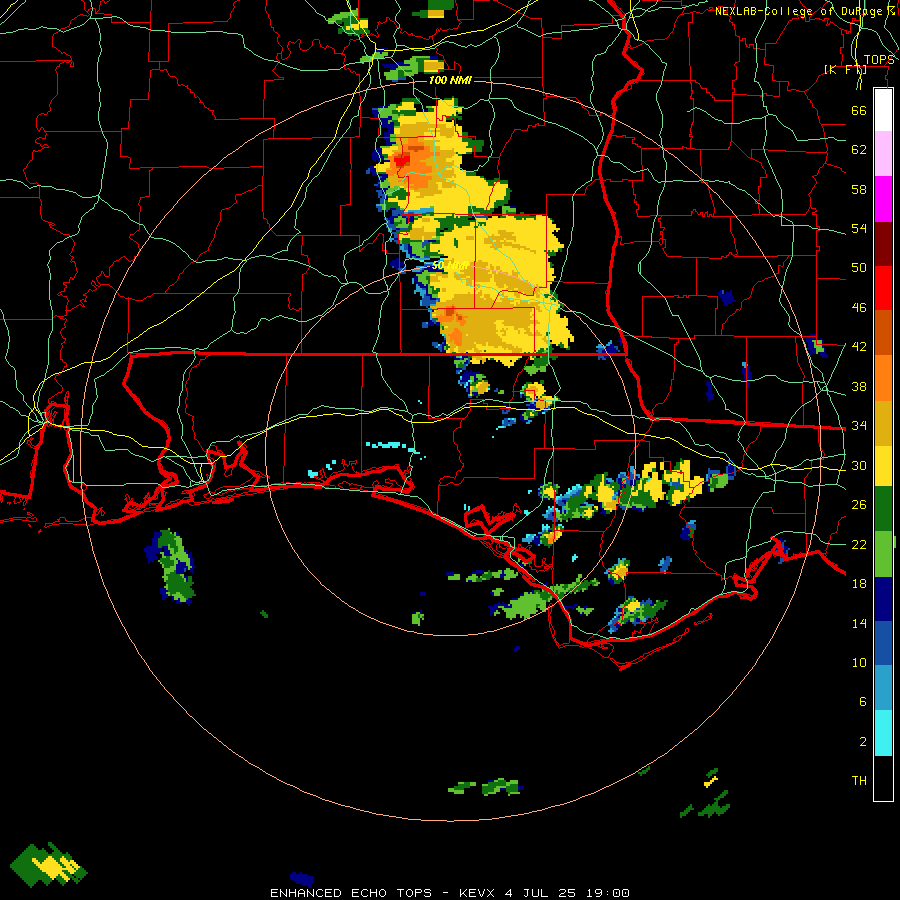Click the 10 legend value

pos(859,662)
